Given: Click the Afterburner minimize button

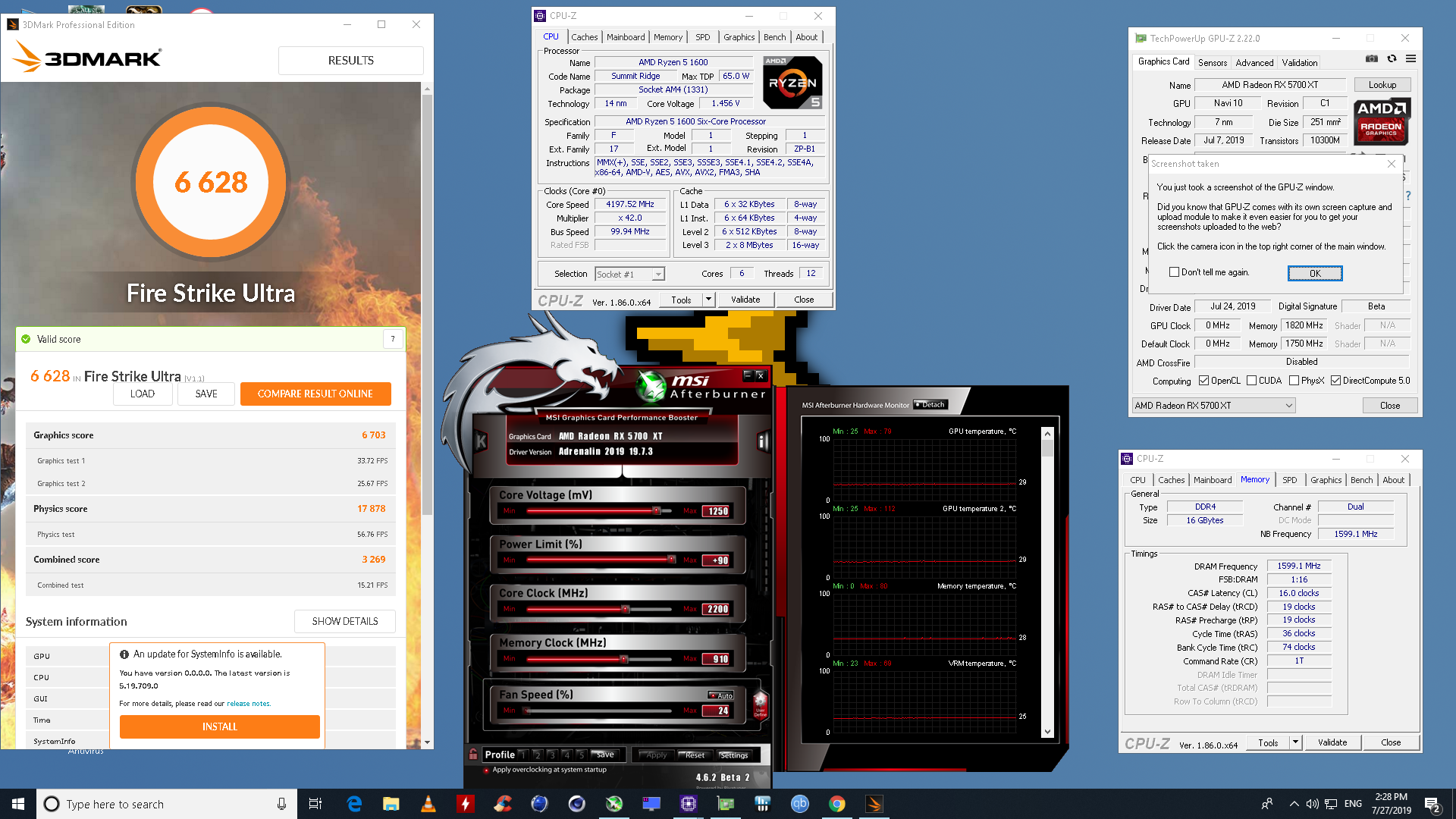Looking at the screenshot, I should (748, 375).
